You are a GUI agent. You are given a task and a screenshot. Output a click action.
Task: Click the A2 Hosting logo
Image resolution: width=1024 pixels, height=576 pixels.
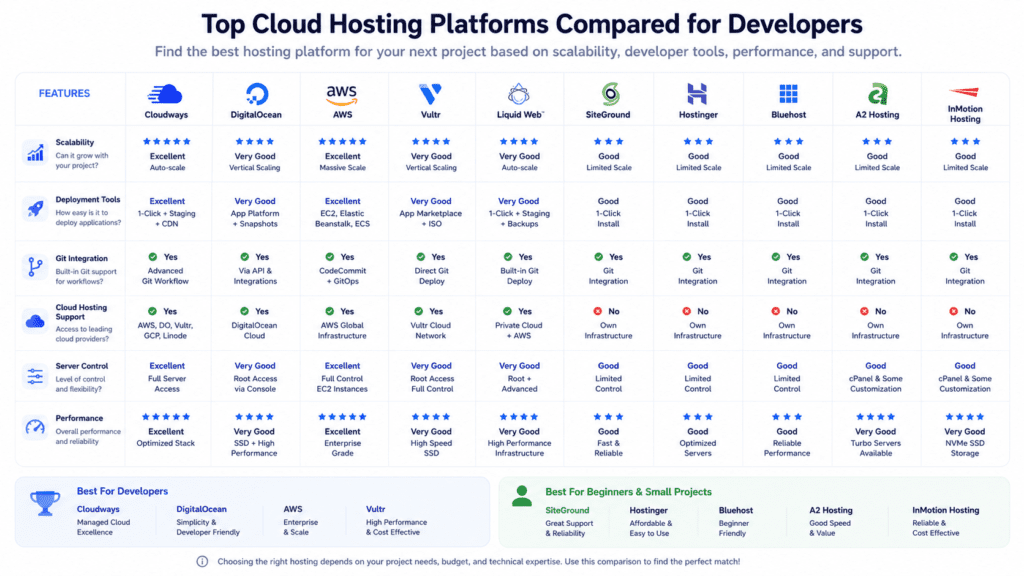click(x=877, y=94)
